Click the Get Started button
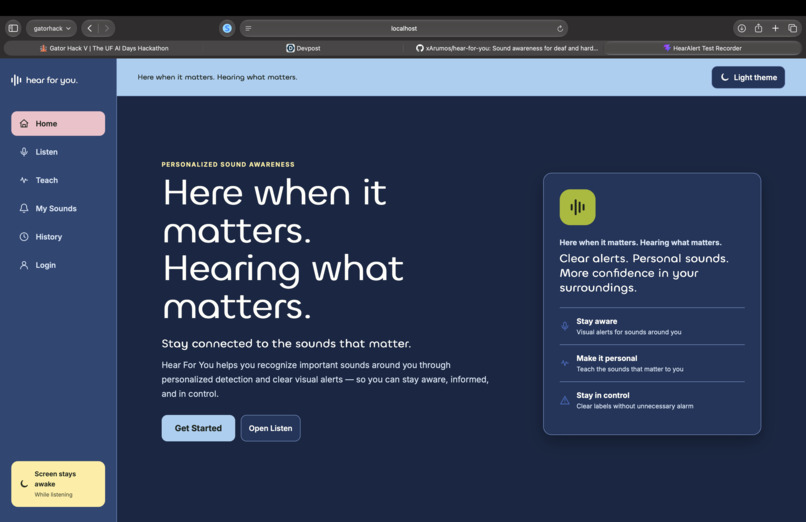This screenshot has height=522, width=806. (x=198, y=428)
